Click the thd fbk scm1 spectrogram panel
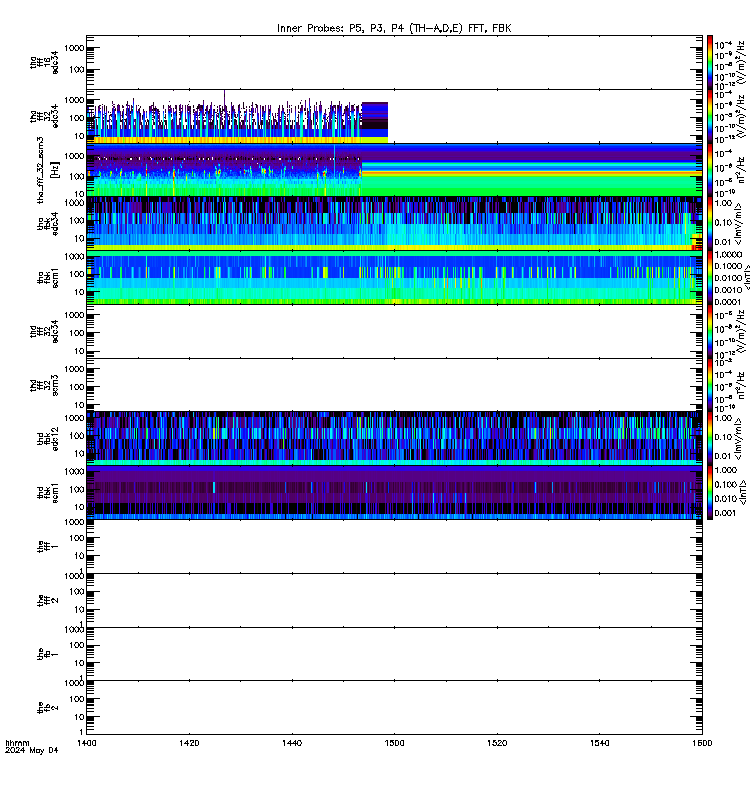The width and height of the screenshot is (750, 800). point(394,493)
